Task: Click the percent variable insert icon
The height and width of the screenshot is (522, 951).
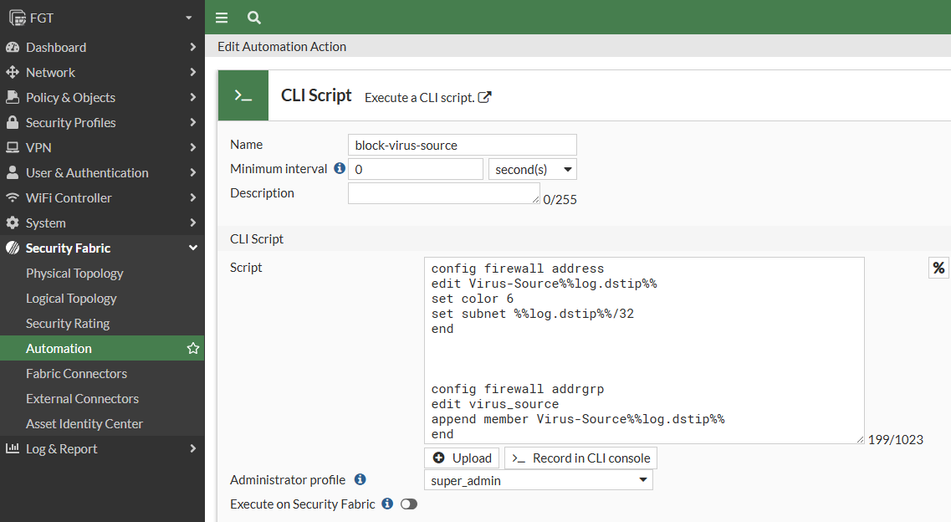Action: [938, 268]
